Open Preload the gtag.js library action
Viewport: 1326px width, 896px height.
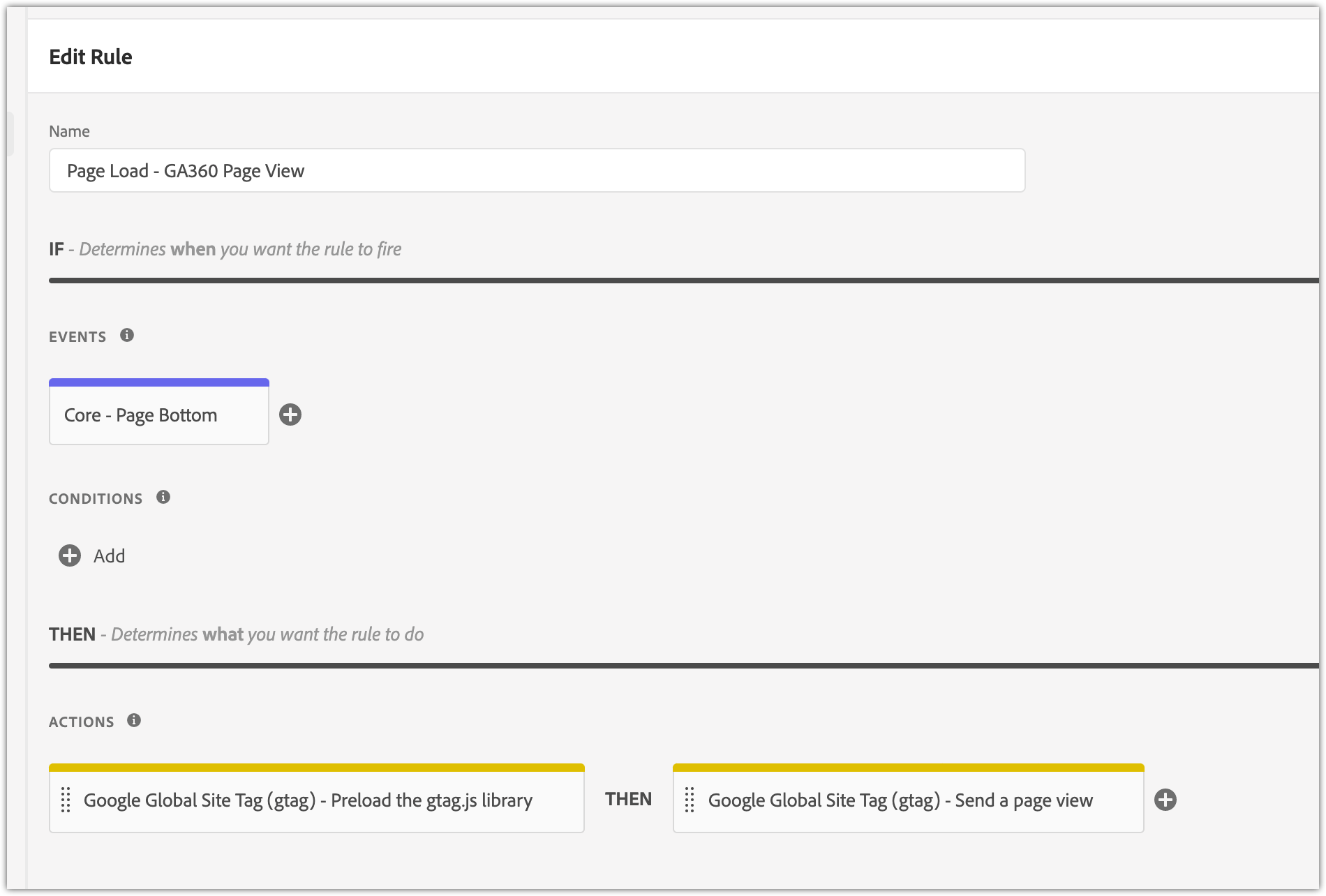(x=317, y=798)
